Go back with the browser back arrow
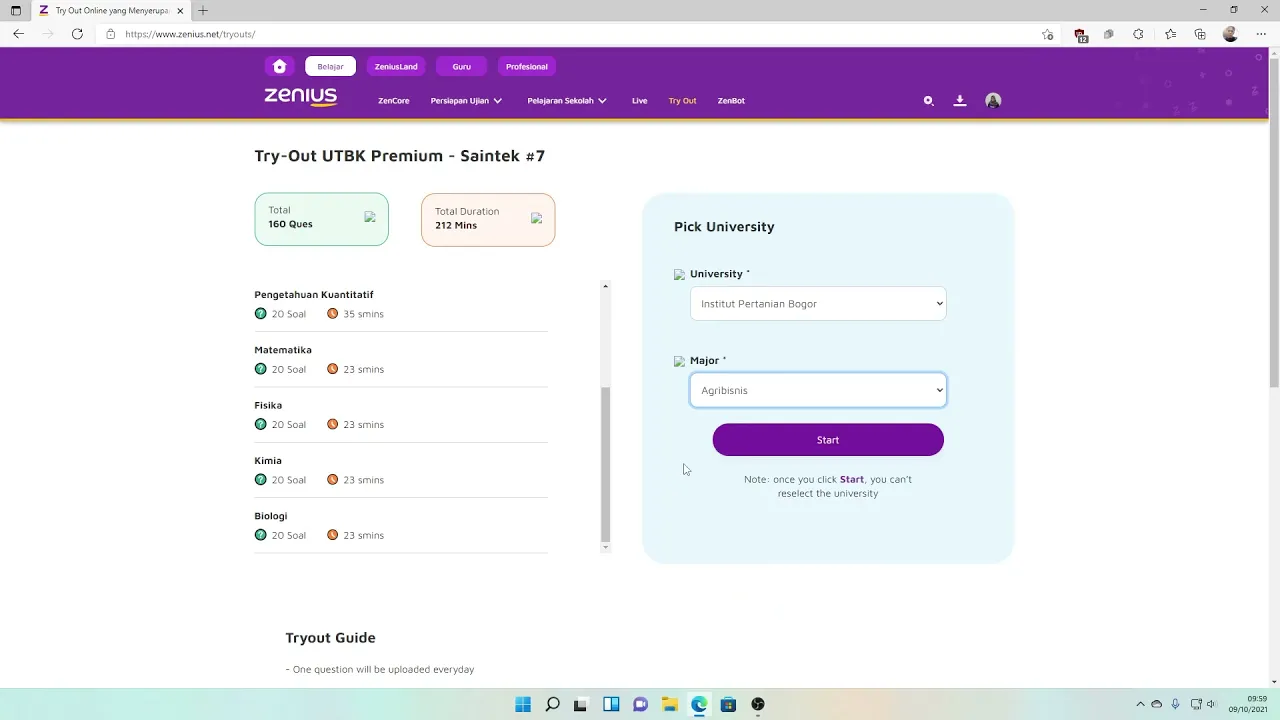The image size is (1280, 720). pos(19,34)
